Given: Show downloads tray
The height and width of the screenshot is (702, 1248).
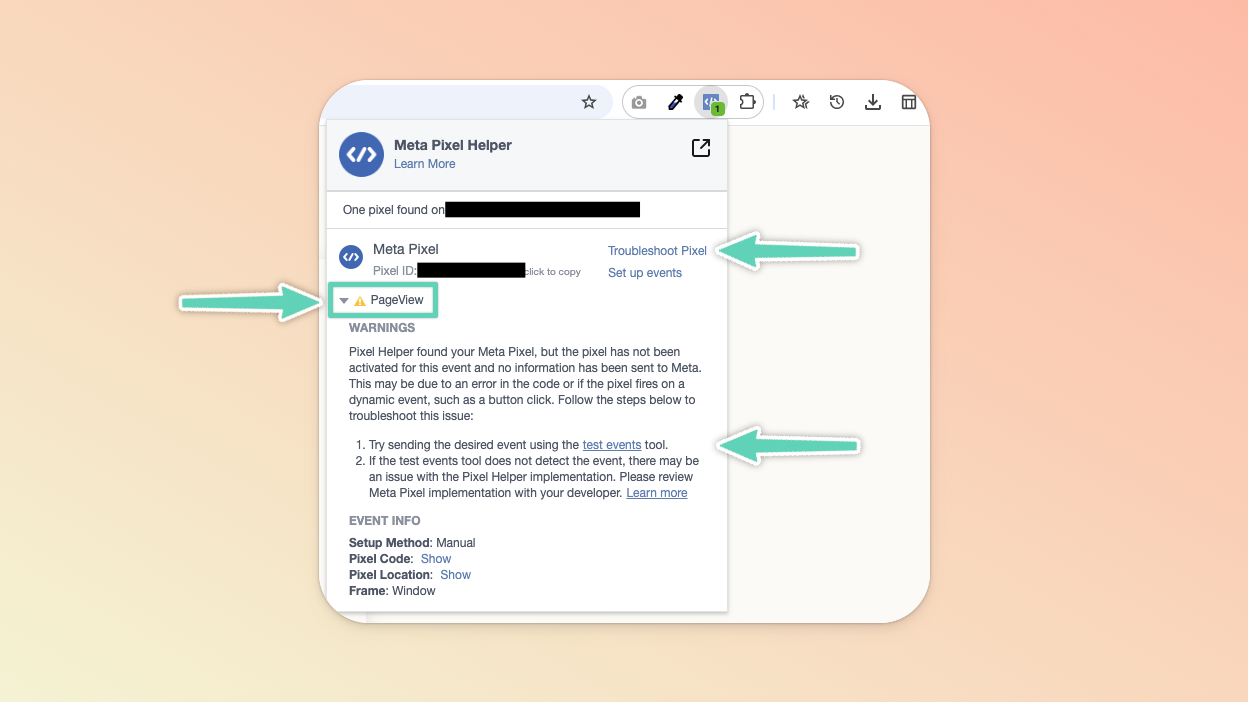Looking at the screenshot, I should tap(873, 102).
